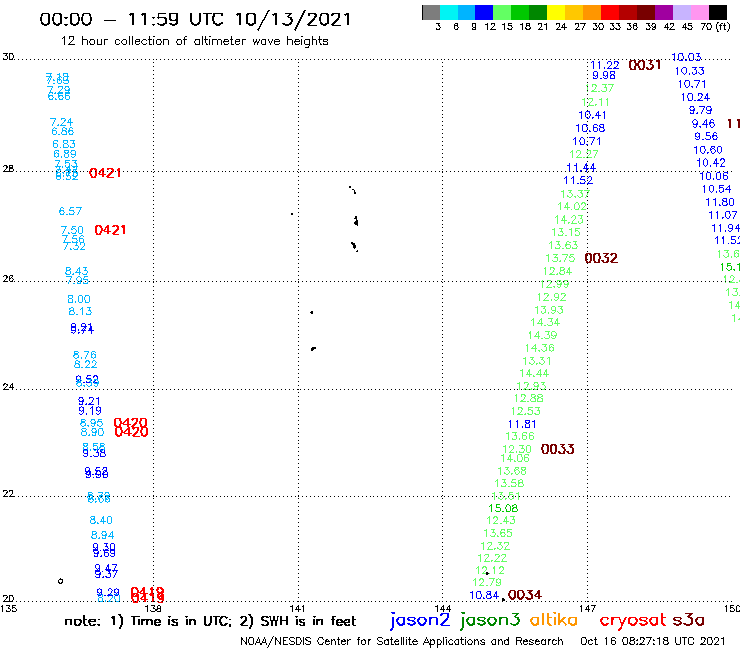Select the value '14.39'
Viewport: 740px width, 650px height.
pyautogui.click(x=542, y=335)
